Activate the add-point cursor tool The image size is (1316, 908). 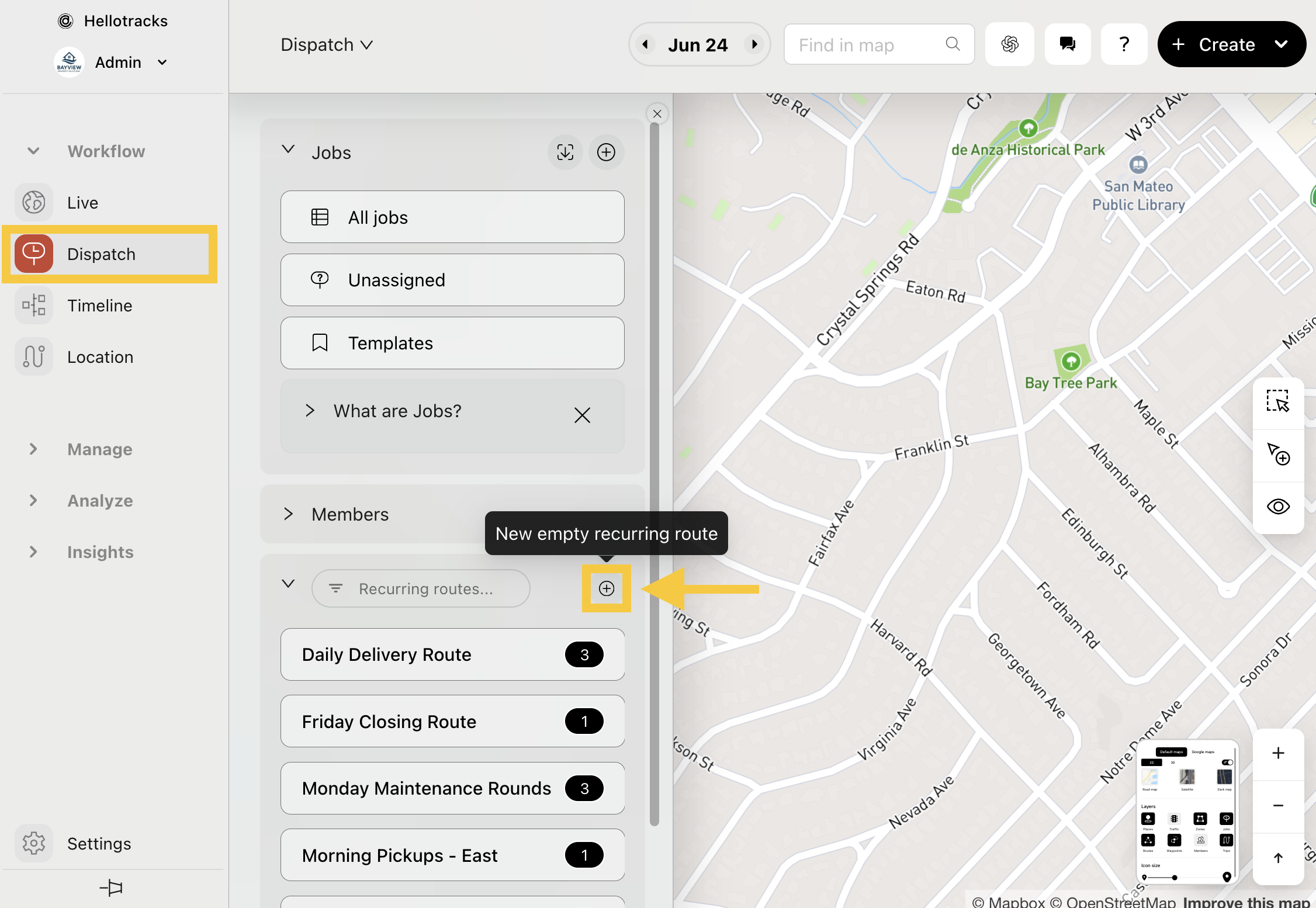click(1278, 454)
